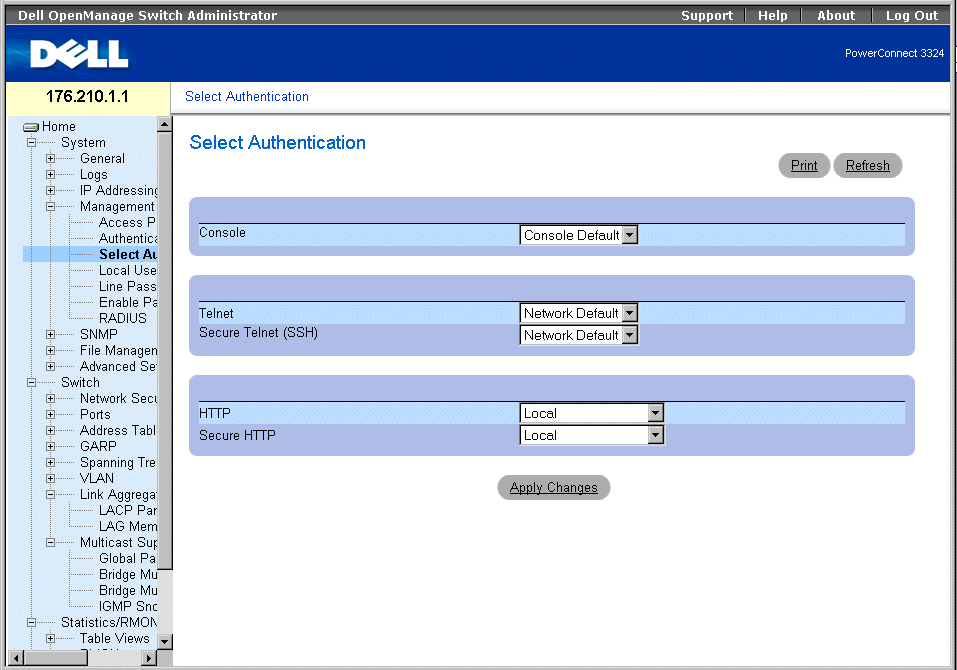The width and height of the screenshot is (957, 670).
Task: Collapse the Statistics/RMON tree node
Action: tap(31, 622)
